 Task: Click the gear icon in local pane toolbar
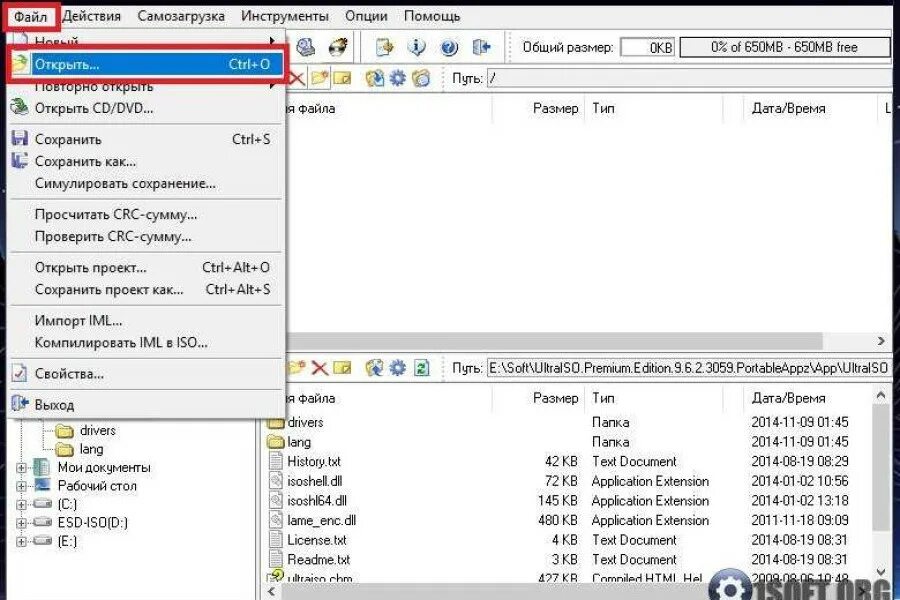(398, 368)
